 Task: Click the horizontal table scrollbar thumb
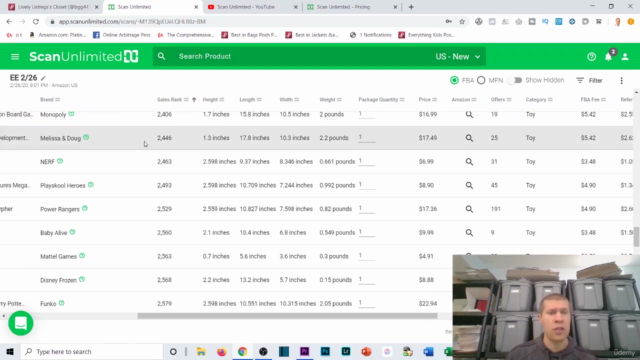pos(287,316)
